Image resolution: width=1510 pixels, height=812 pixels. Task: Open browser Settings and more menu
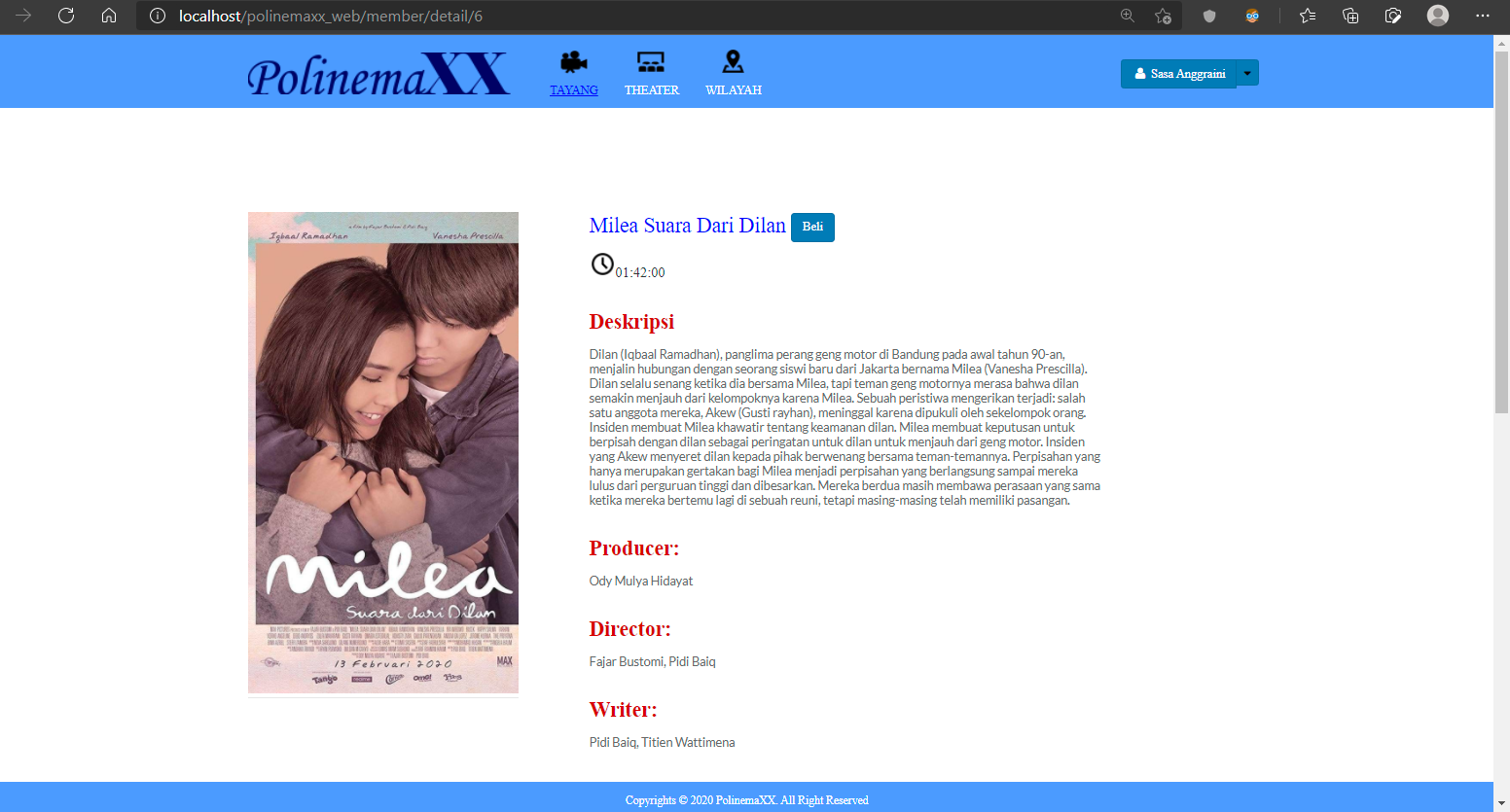[1482, 16]
